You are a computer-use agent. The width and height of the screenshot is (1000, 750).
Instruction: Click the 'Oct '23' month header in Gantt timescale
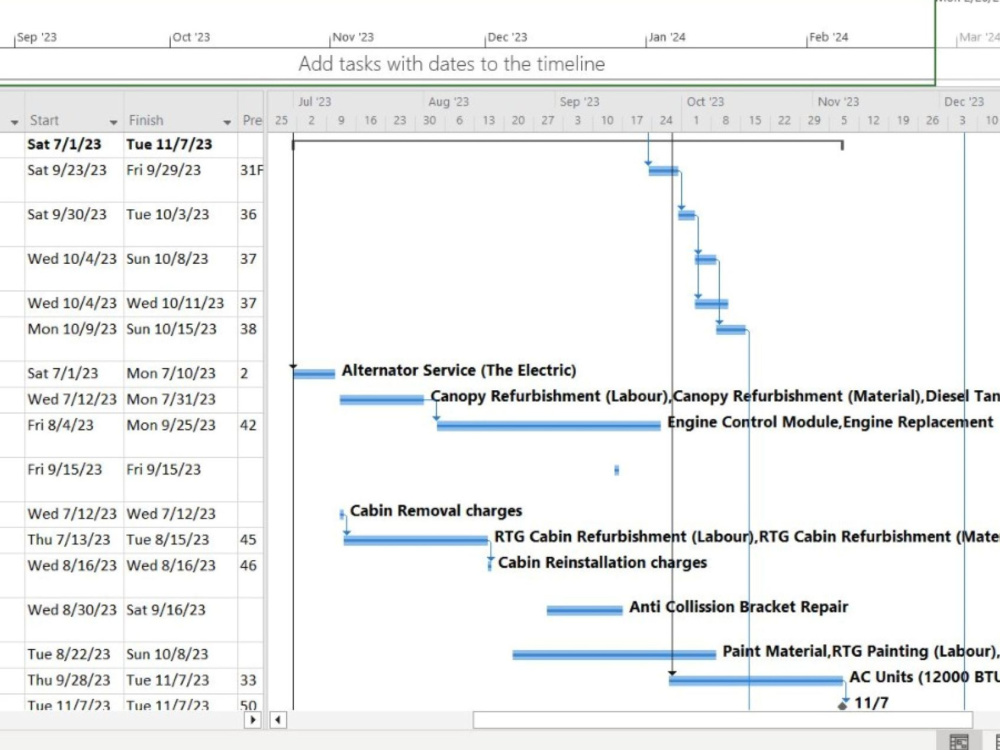click(x=705, y=102)
